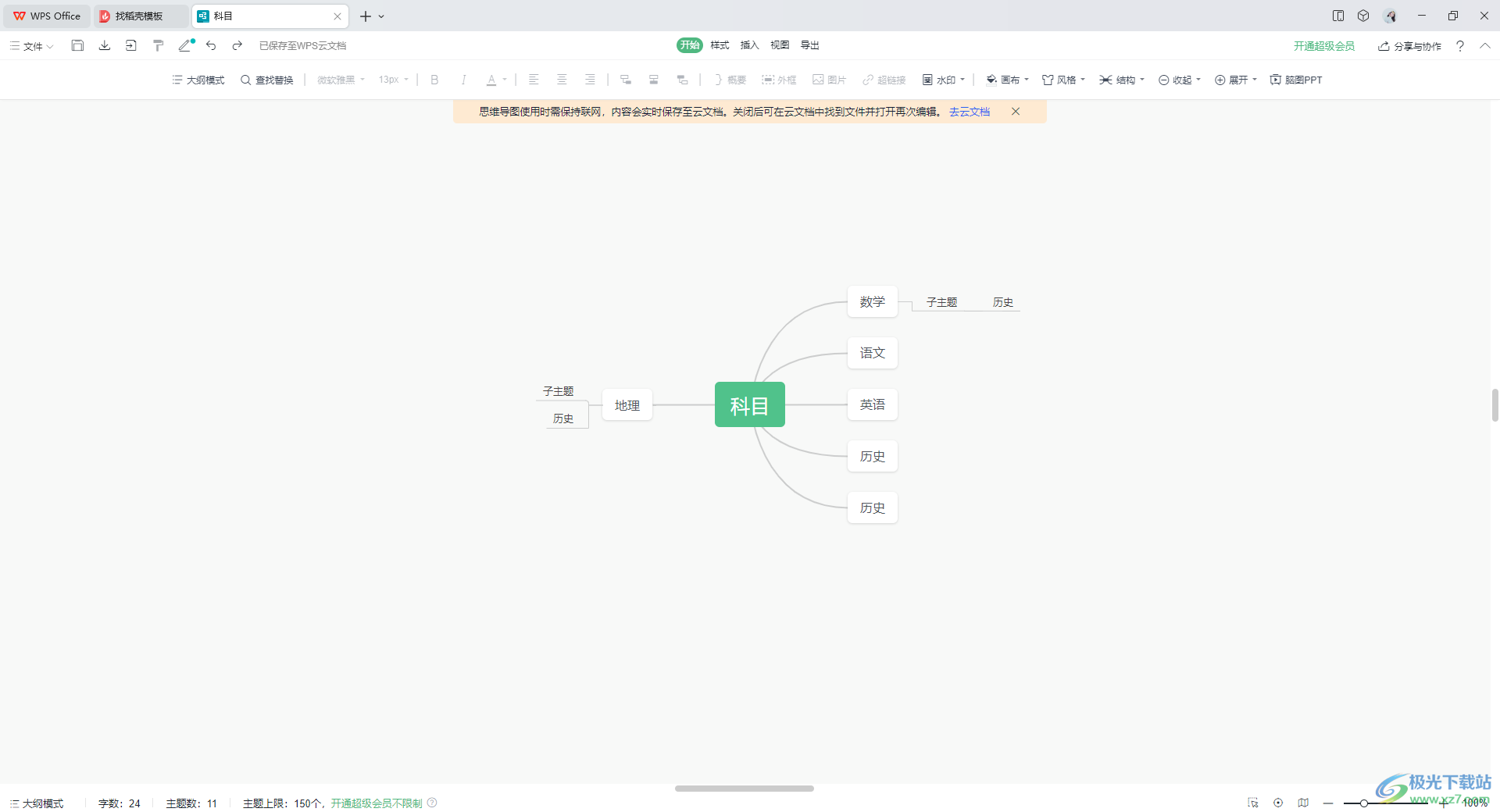Collapse the ribbon with the up chevron
Image resolution: width=1500 pixels, height=812 pixels.
pyautogui.click(x=1485, y=46)
